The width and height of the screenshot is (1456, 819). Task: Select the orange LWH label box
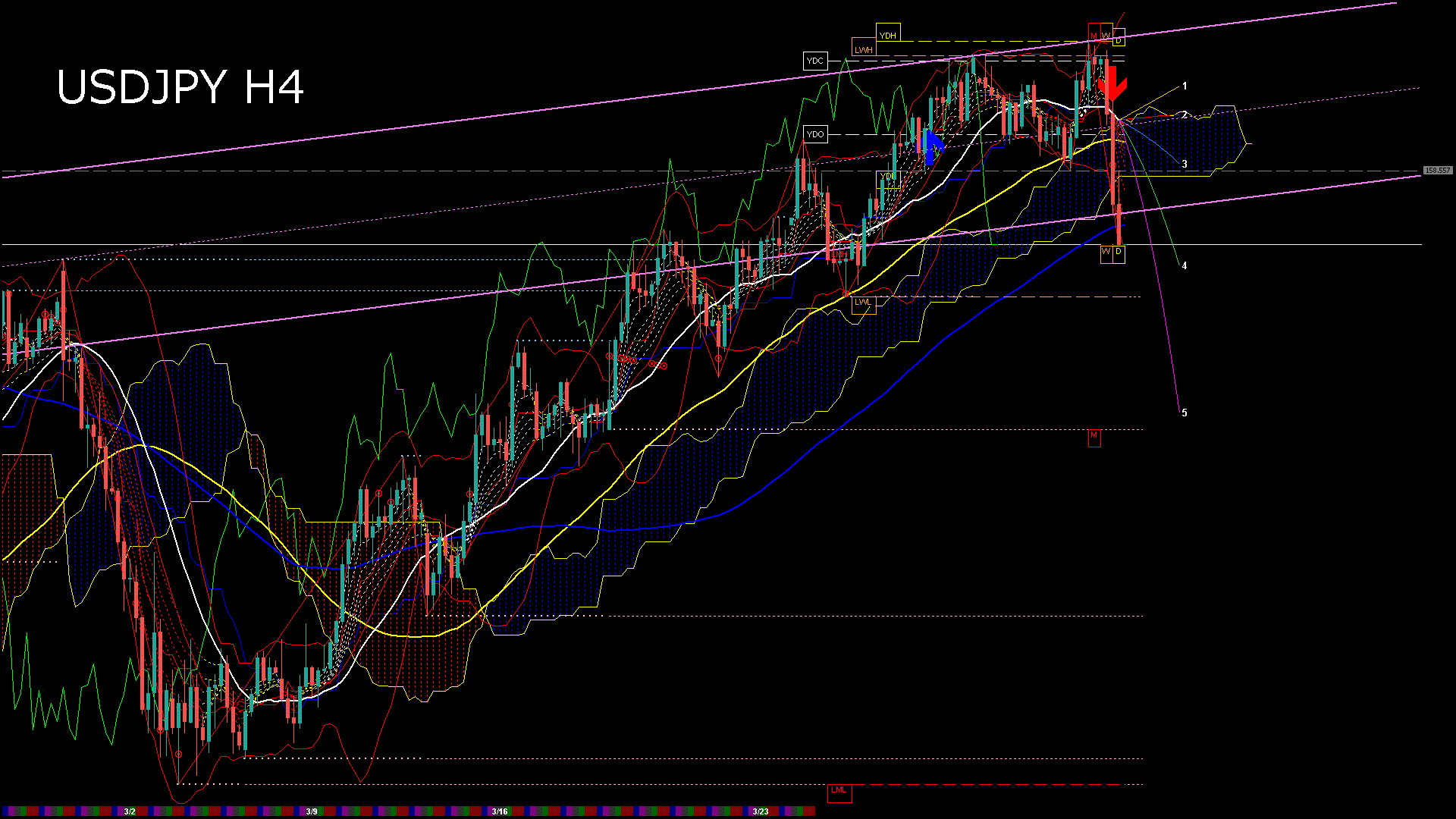(864, 49)
